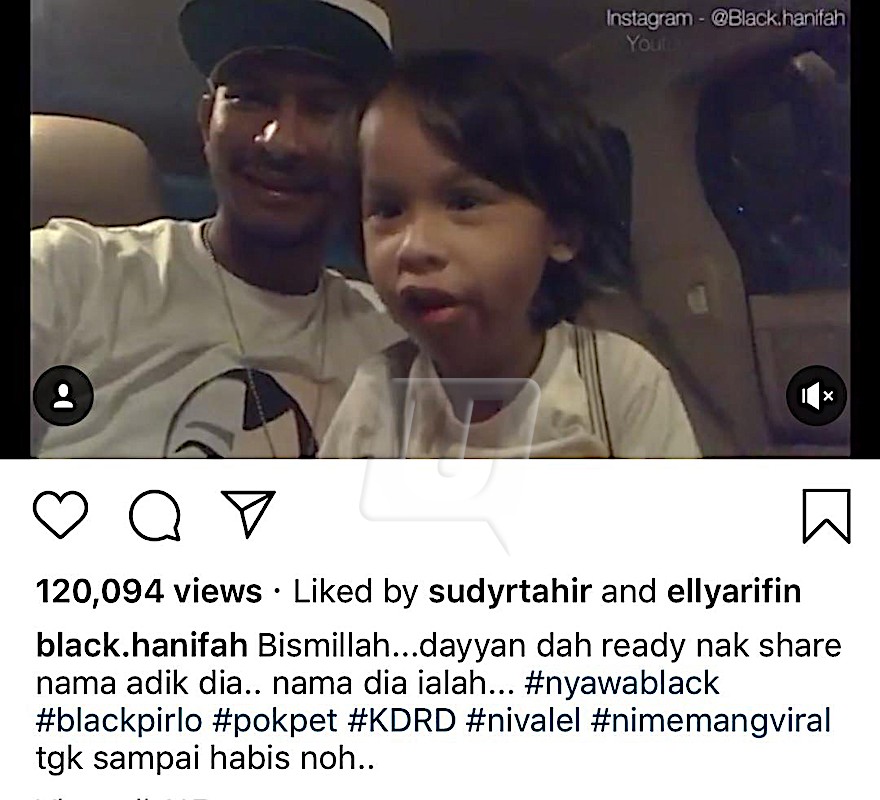Open sudyrtahir's profile
The width and height of the screenshot is (880, 800).
[x=510, y=591]
